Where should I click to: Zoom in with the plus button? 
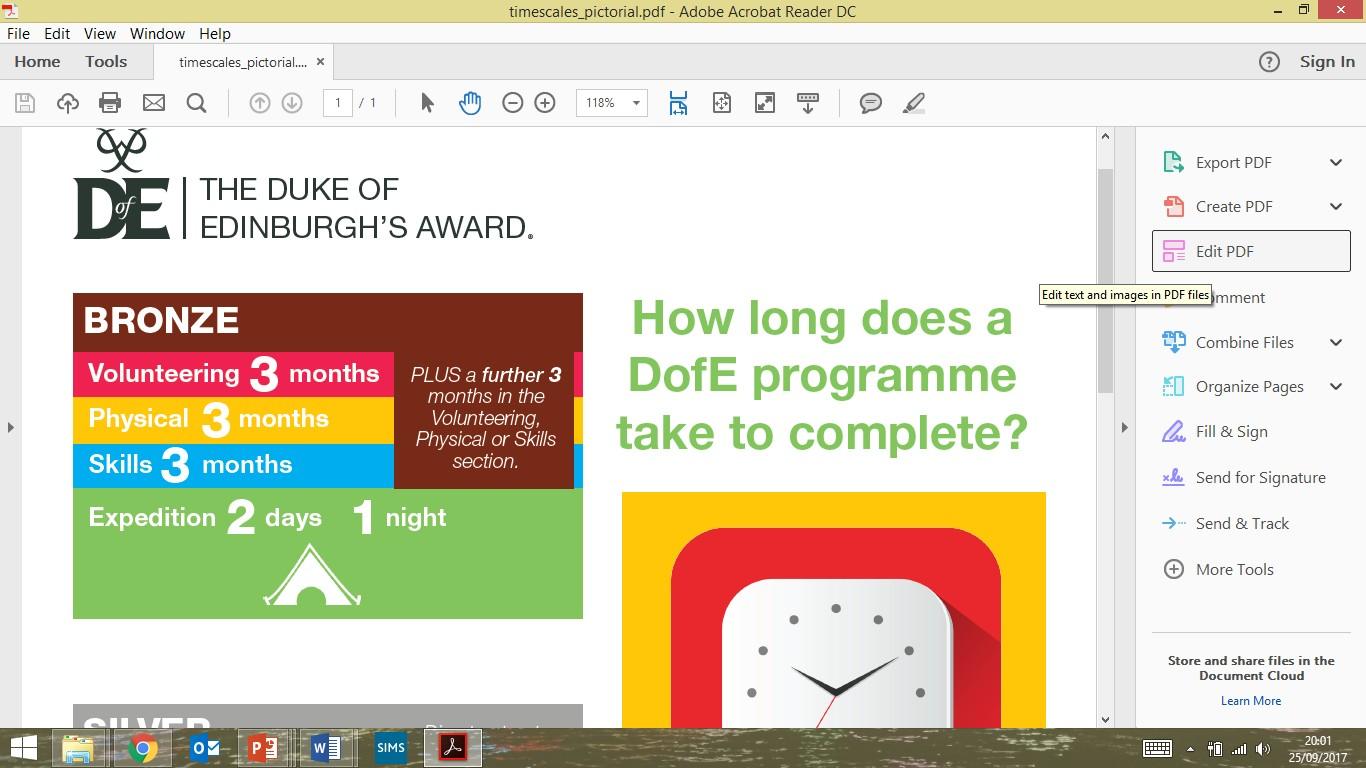[545, 103]
